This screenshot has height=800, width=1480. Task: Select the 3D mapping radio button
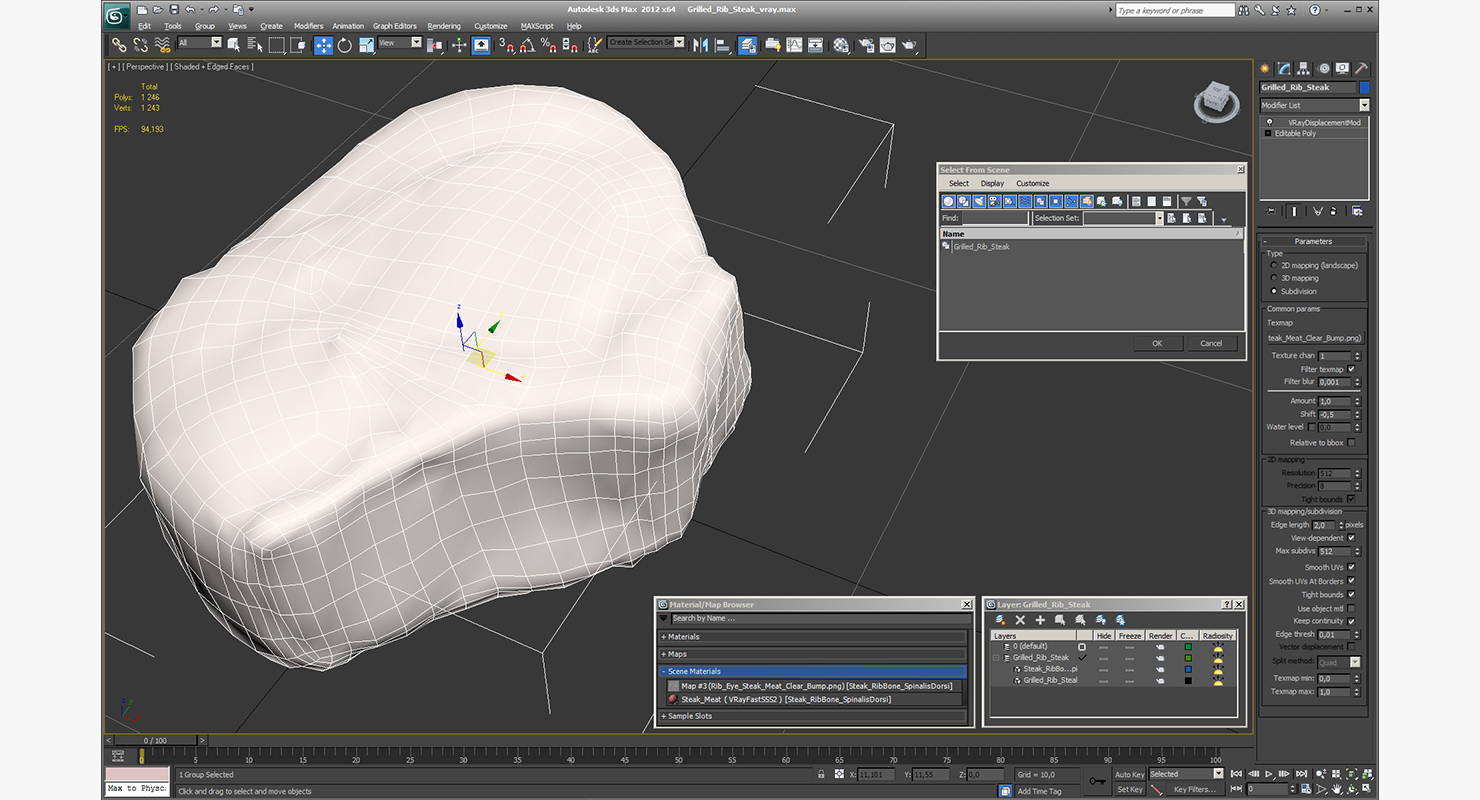1273,278
